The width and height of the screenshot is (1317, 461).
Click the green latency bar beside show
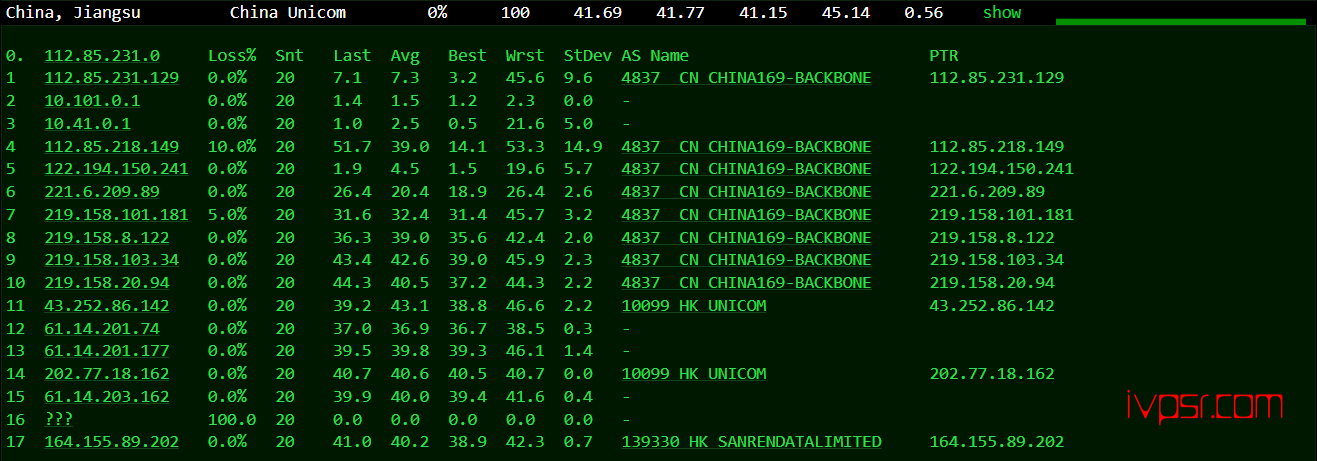point(1180,21)
